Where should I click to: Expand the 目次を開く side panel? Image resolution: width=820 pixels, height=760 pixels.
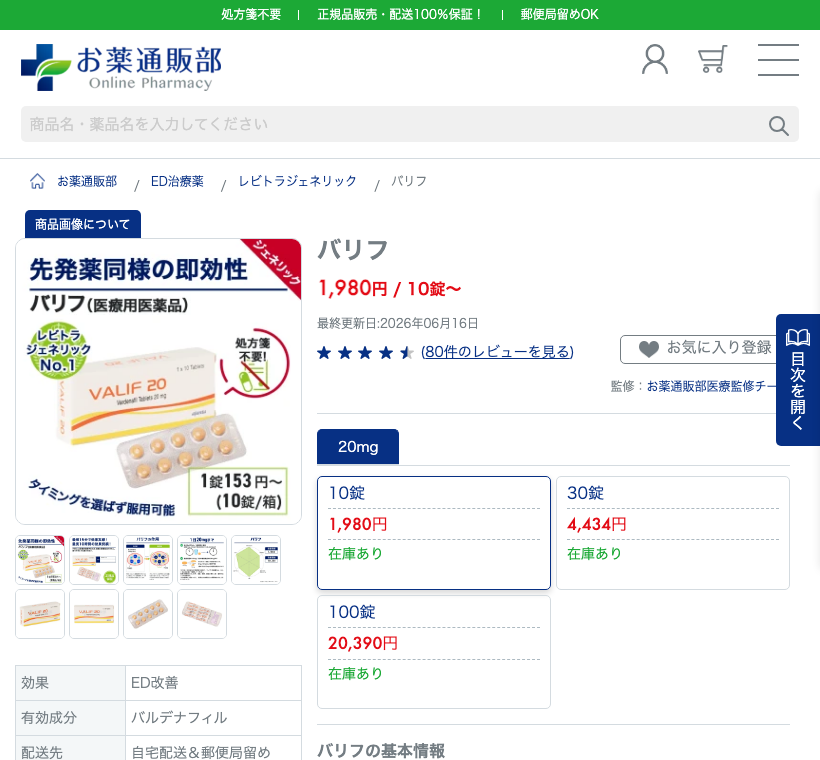[798, 380]
